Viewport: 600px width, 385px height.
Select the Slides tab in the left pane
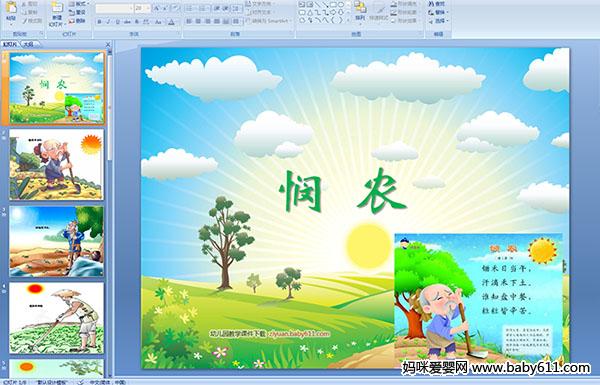point(10,44)
